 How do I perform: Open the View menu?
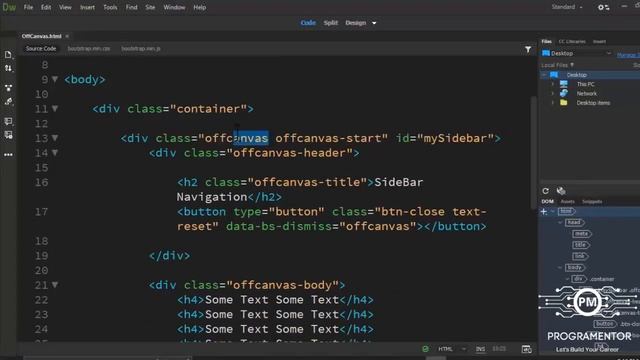tap(65, 7)
